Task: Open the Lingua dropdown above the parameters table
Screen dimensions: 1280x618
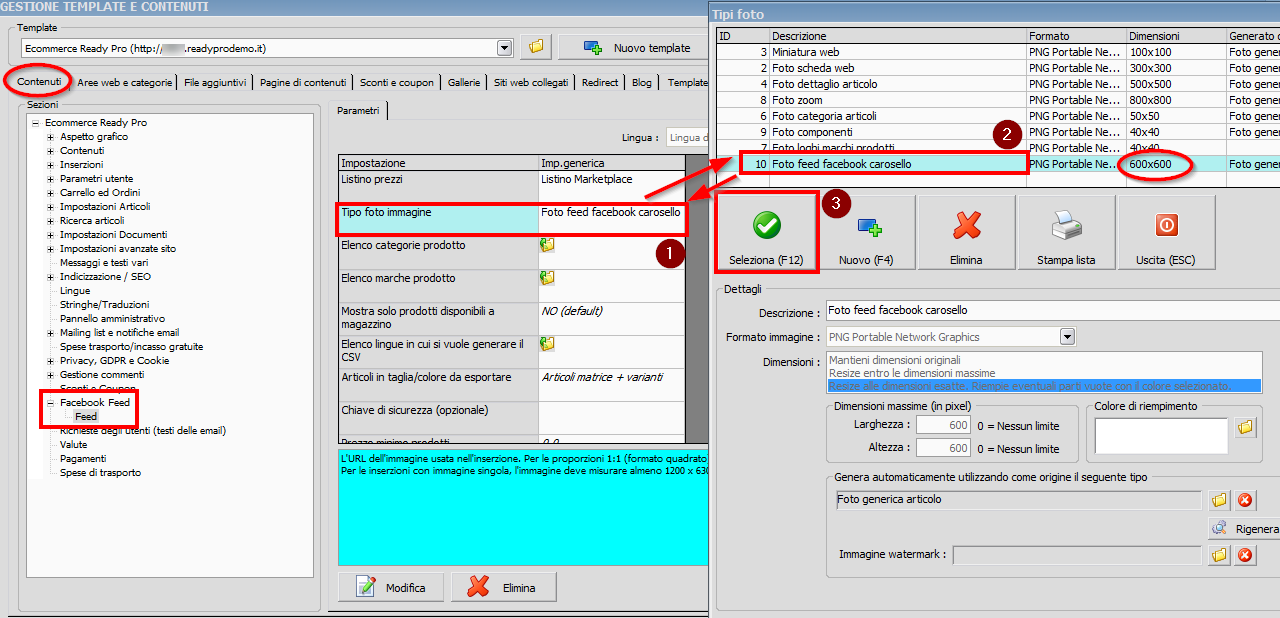Action: click(x=687, y=137)
